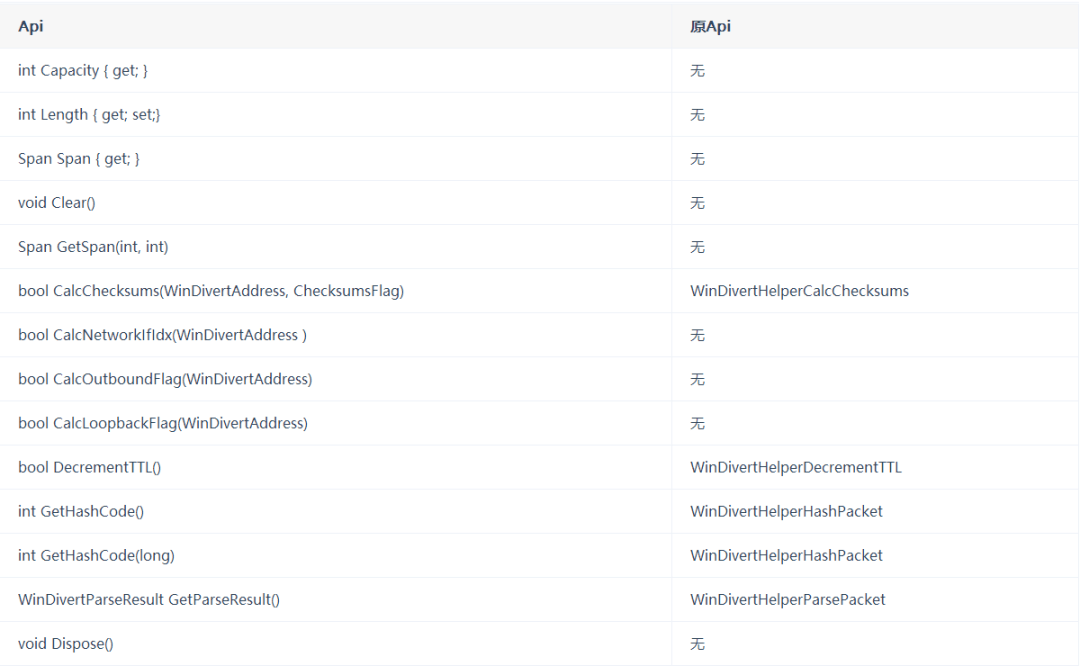Select the "bool CalcLoopbackFlag" method cell
This screenshot has width=1080, height=666.
tap(163, 423)
